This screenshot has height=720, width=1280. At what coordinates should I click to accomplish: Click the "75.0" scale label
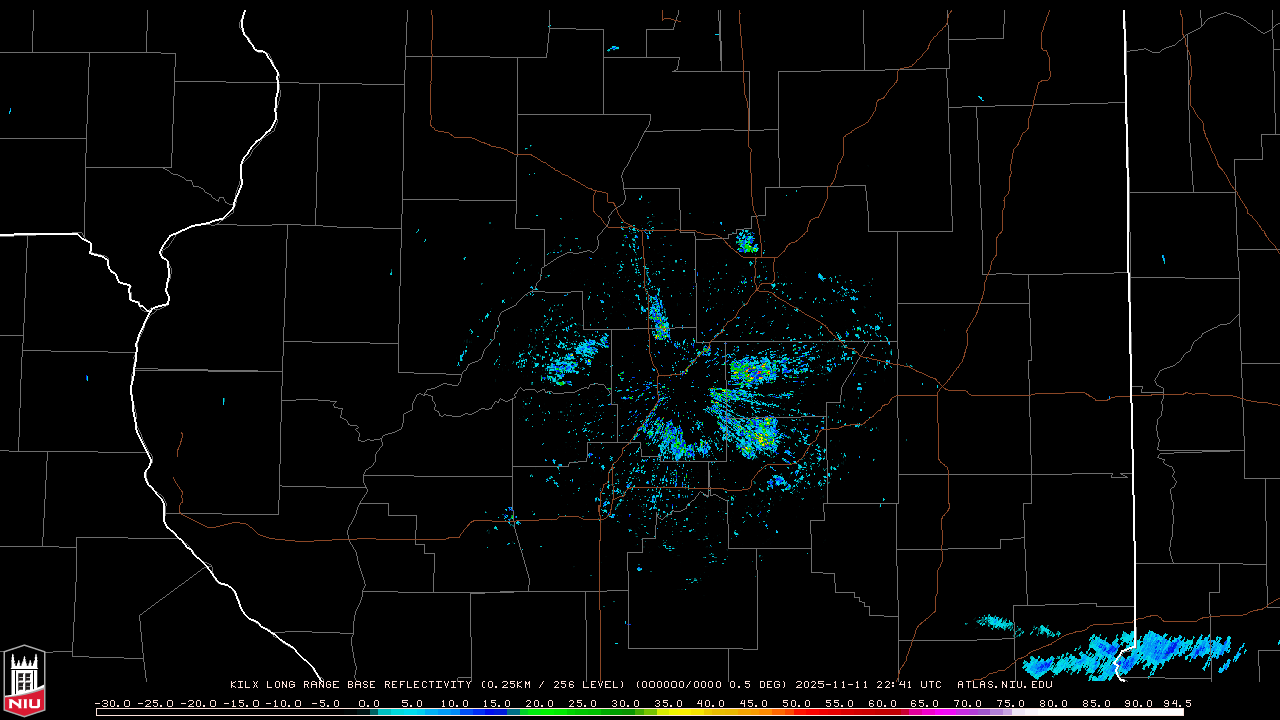1011,703
